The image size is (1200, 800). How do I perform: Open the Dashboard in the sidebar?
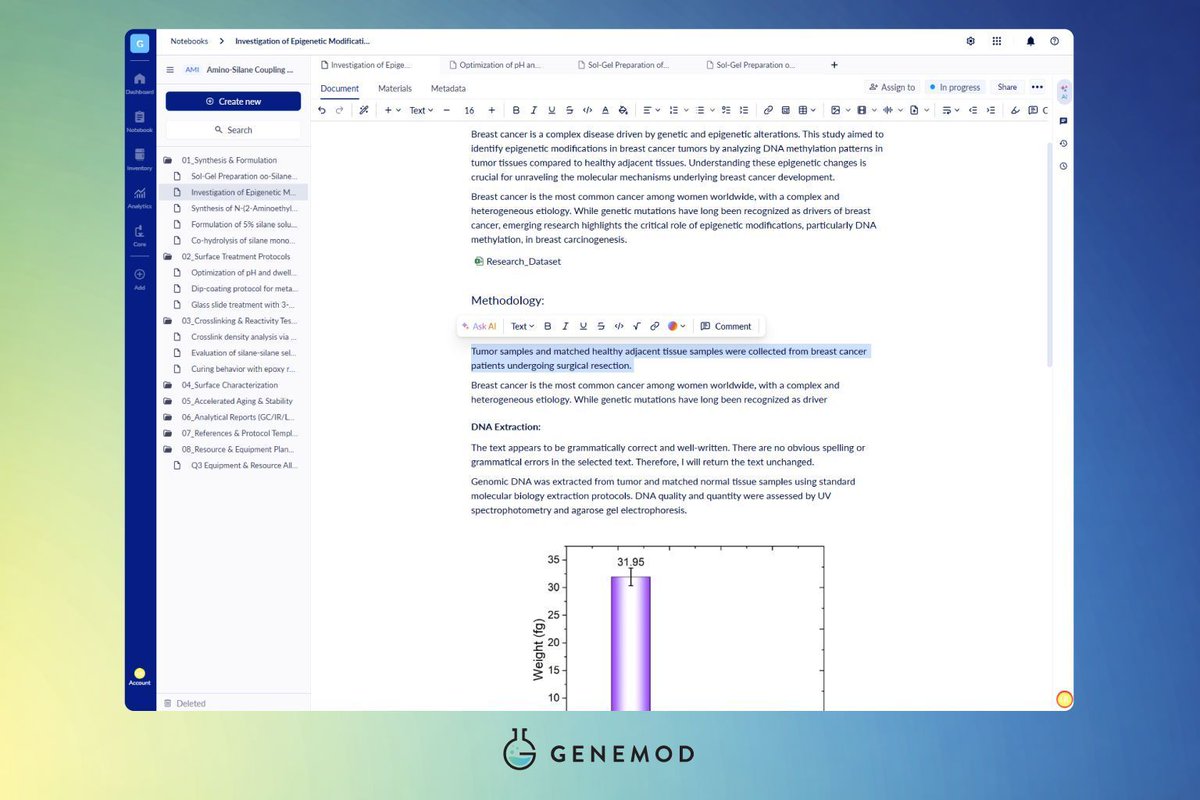(x=140, y=83)
